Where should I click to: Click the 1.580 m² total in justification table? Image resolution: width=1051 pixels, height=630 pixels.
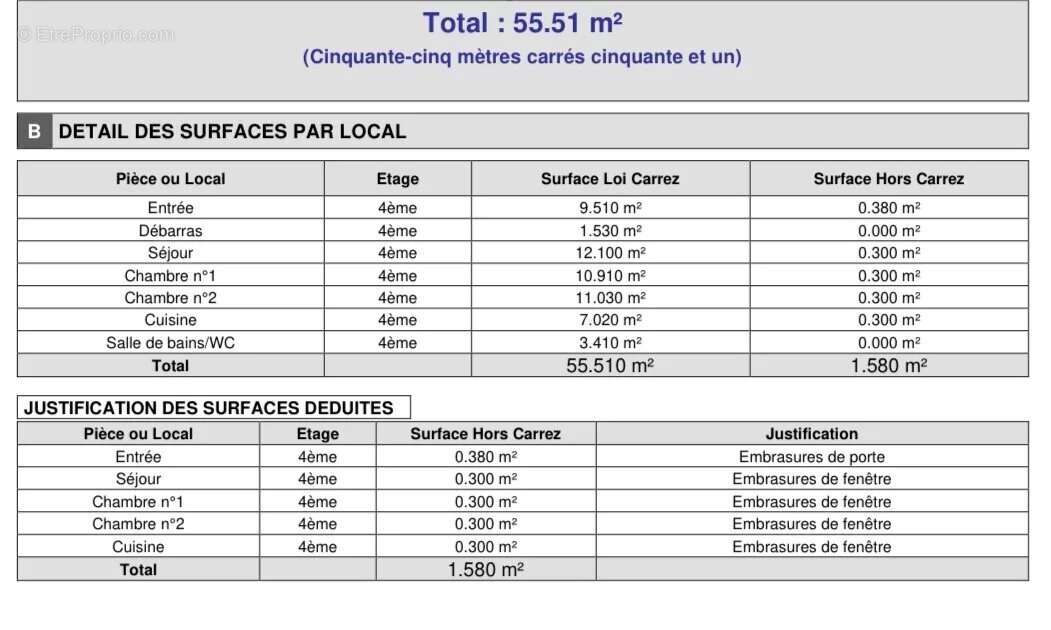(485, 570)
